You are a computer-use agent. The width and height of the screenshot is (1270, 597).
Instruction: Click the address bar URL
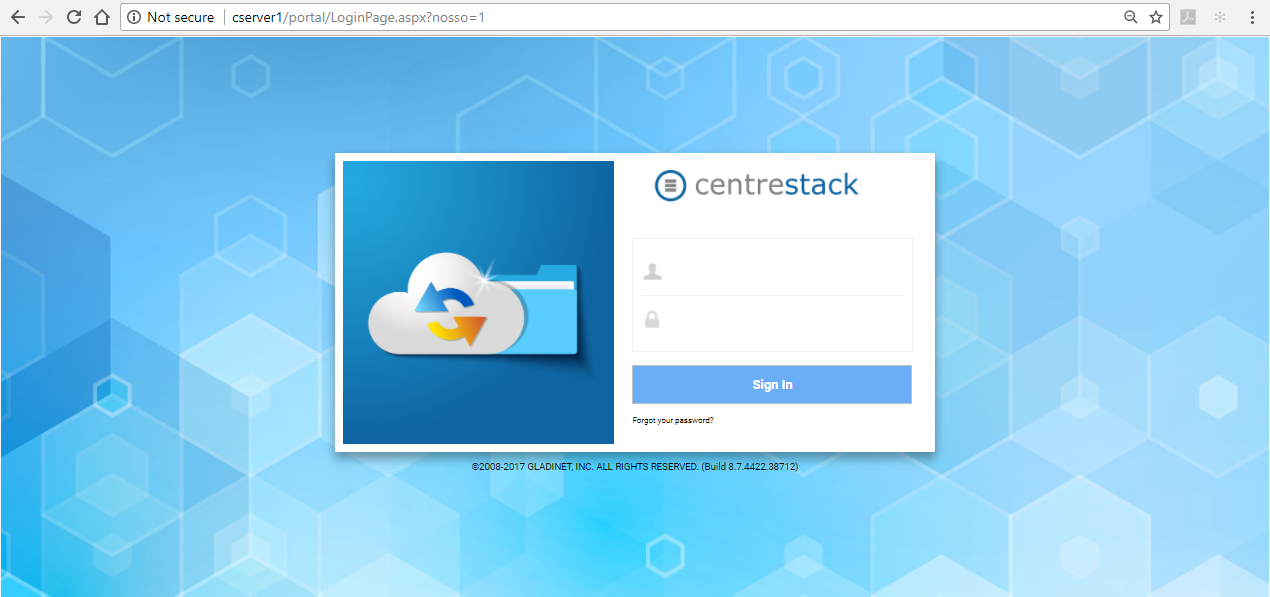click(x=358, y=17)
